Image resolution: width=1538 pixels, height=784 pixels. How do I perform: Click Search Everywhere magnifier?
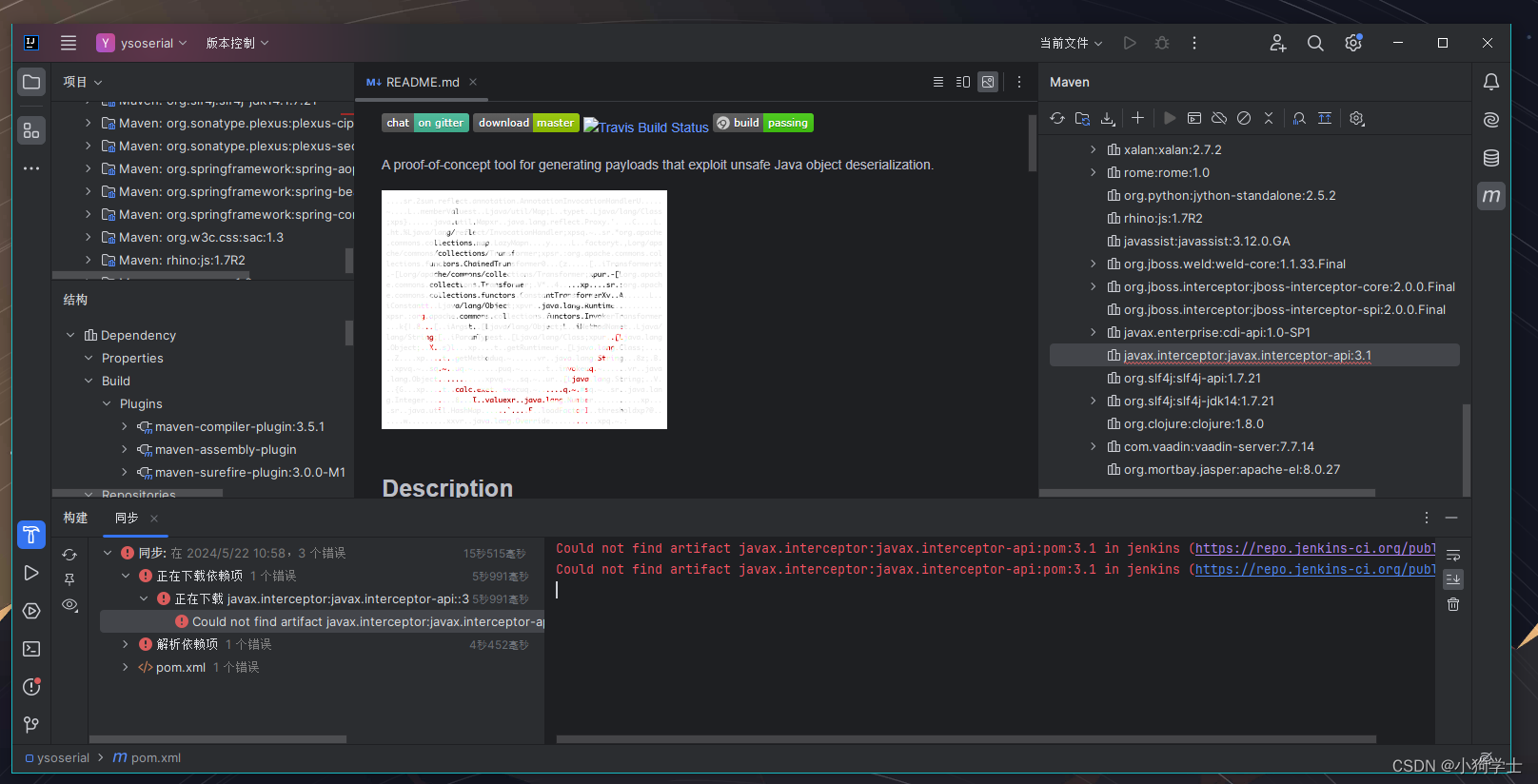(x=1315, y=43)
